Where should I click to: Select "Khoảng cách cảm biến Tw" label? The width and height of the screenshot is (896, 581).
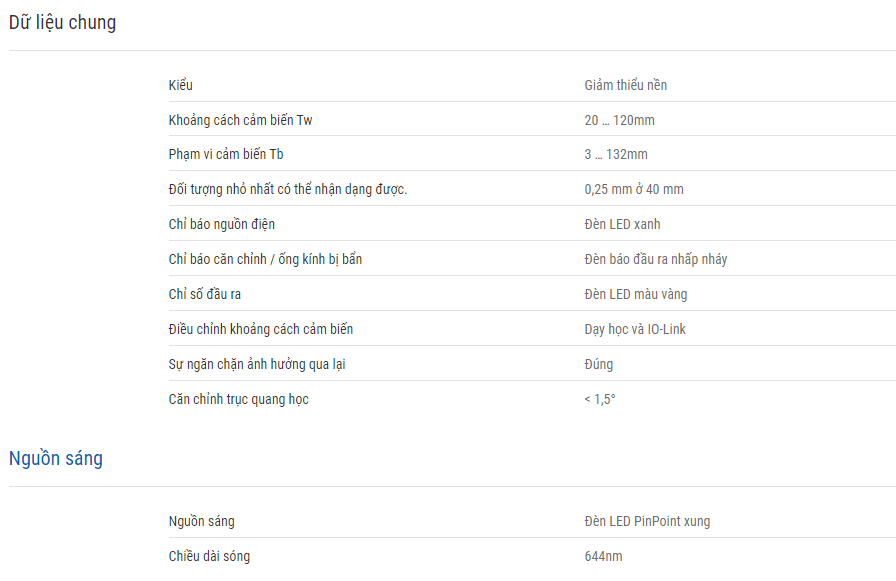[241, 120]
